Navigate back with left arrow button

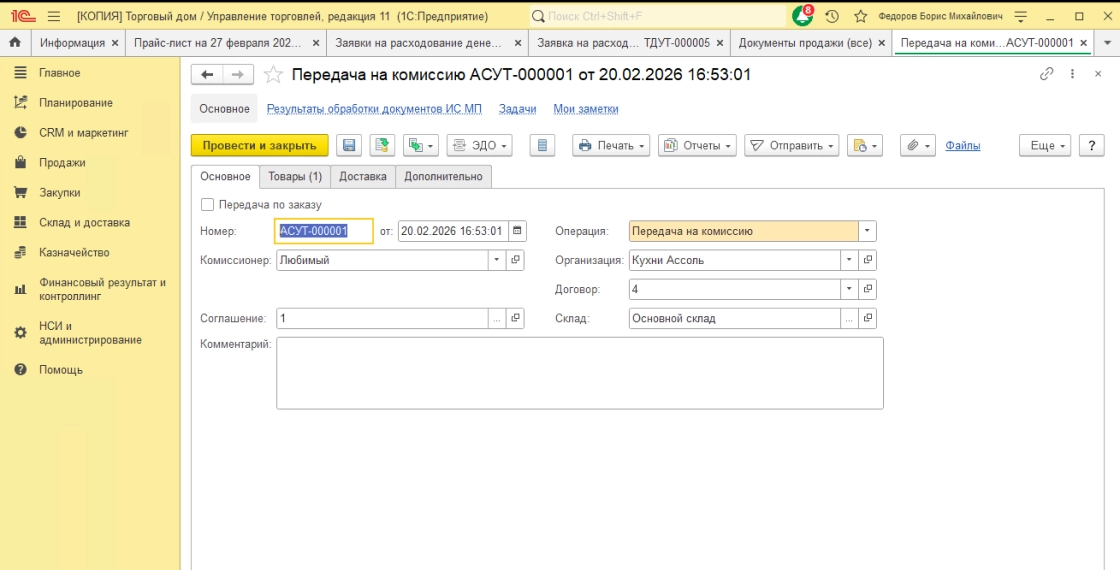[x=207, y=74]
